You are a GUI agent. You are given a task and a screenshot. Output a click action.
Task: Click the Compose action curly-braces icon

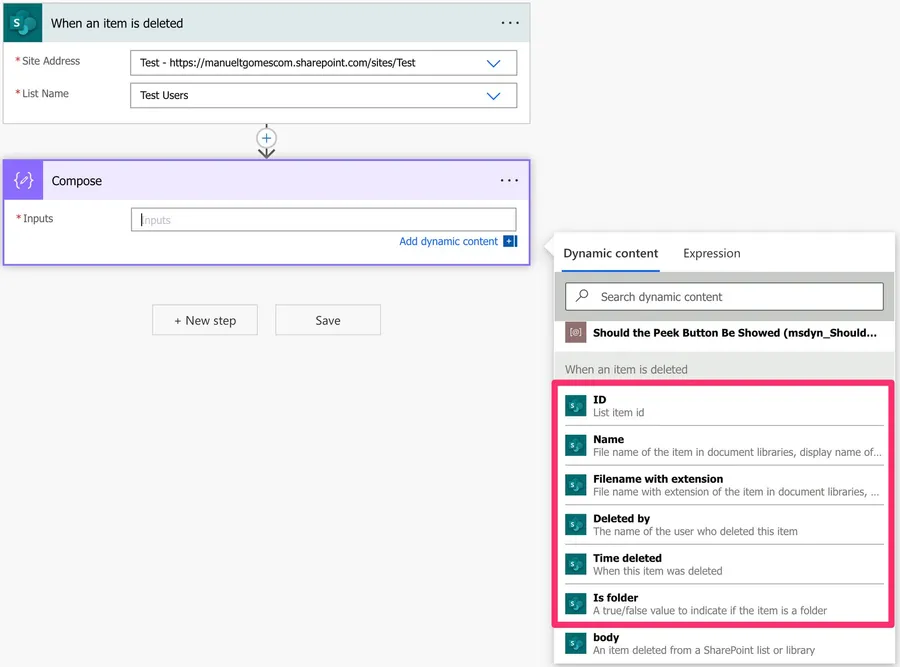click(x=23, y=181)
